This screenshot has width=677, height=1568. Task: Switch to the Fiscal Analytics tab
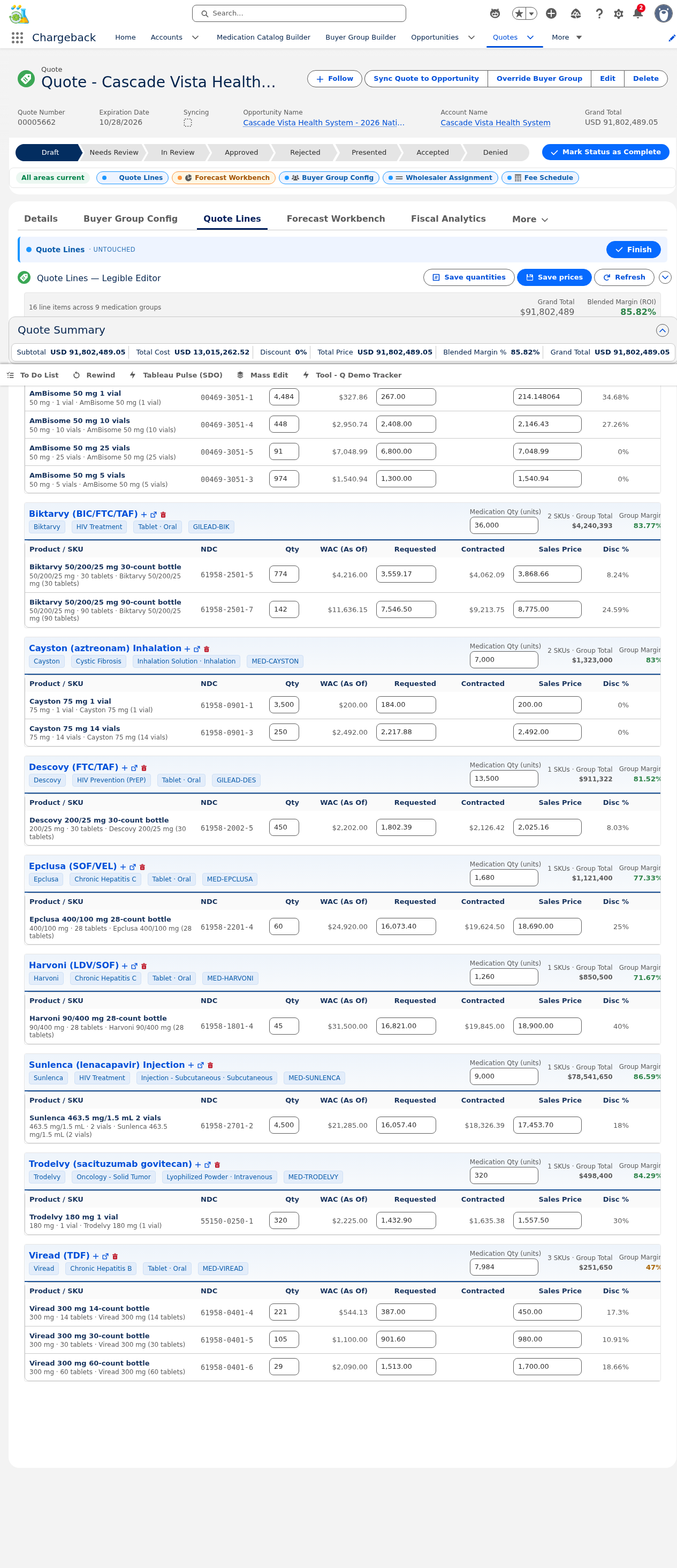tap(448, 219)
